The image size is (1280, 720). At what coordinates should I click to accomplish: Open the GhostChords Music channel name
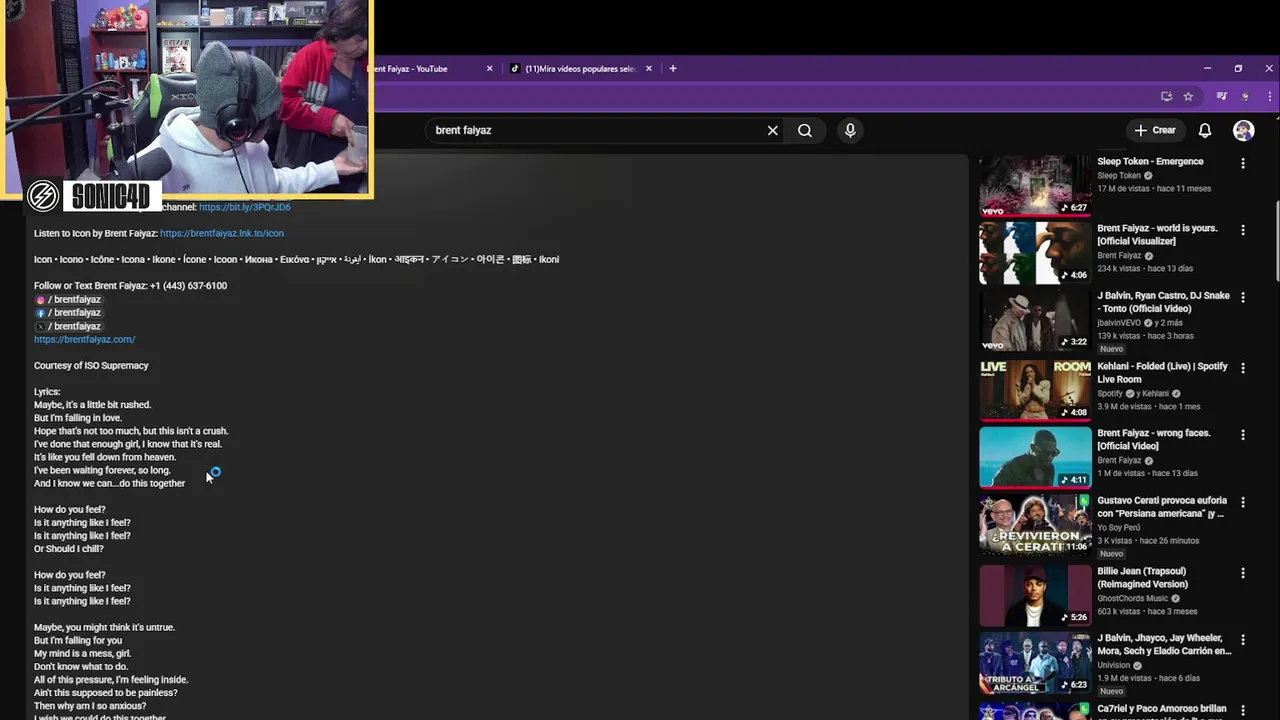(x=1132, y=598)
